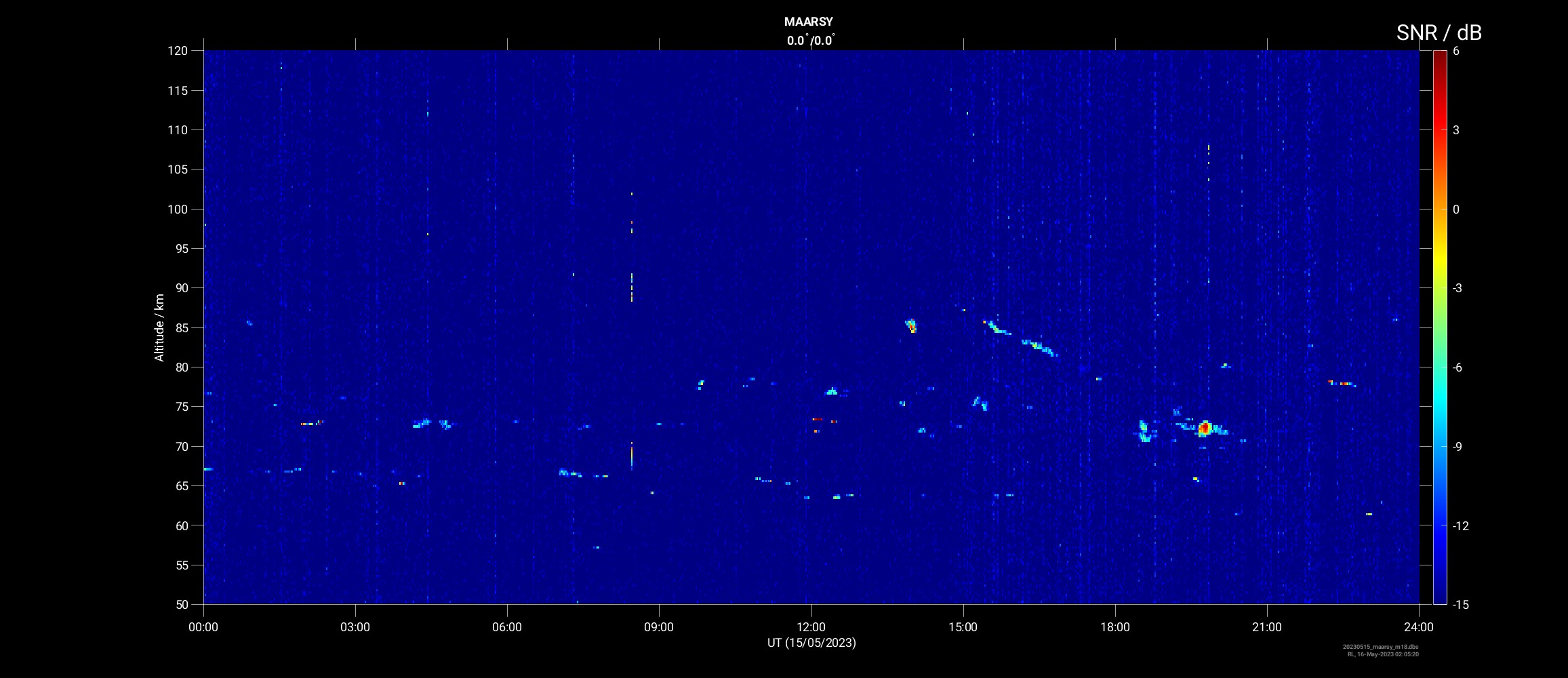1568x678 pixels.
Task: Click the 95 altitude tick label
Action: (x=180, y=248)
